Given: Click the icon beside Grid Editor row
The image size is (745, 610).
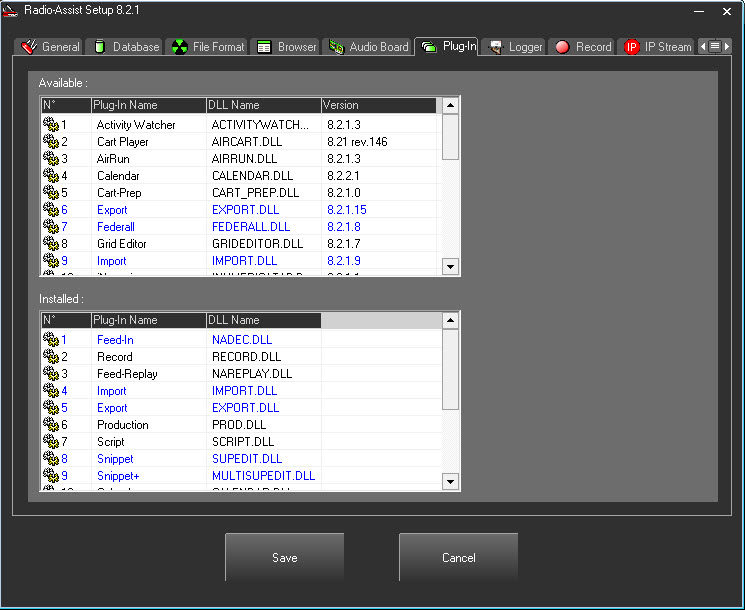Looking at the screenshot, I should [50, 244].
